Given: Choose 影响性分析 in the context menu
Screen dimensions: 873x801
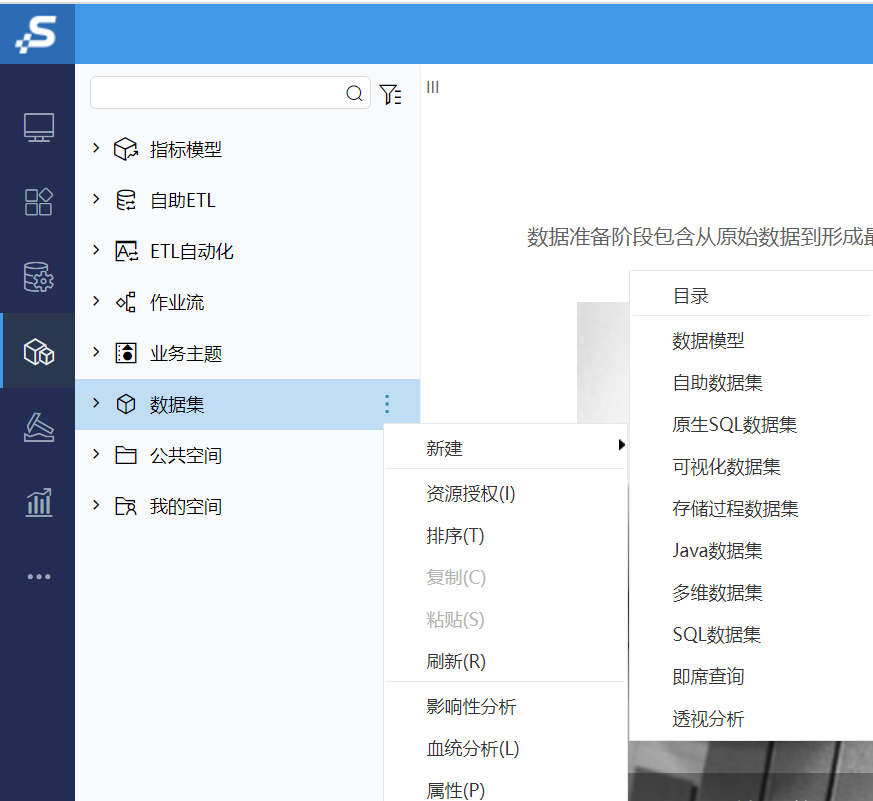Looking at the screenshot, I should pyautogui.click(x=471, y=707).
